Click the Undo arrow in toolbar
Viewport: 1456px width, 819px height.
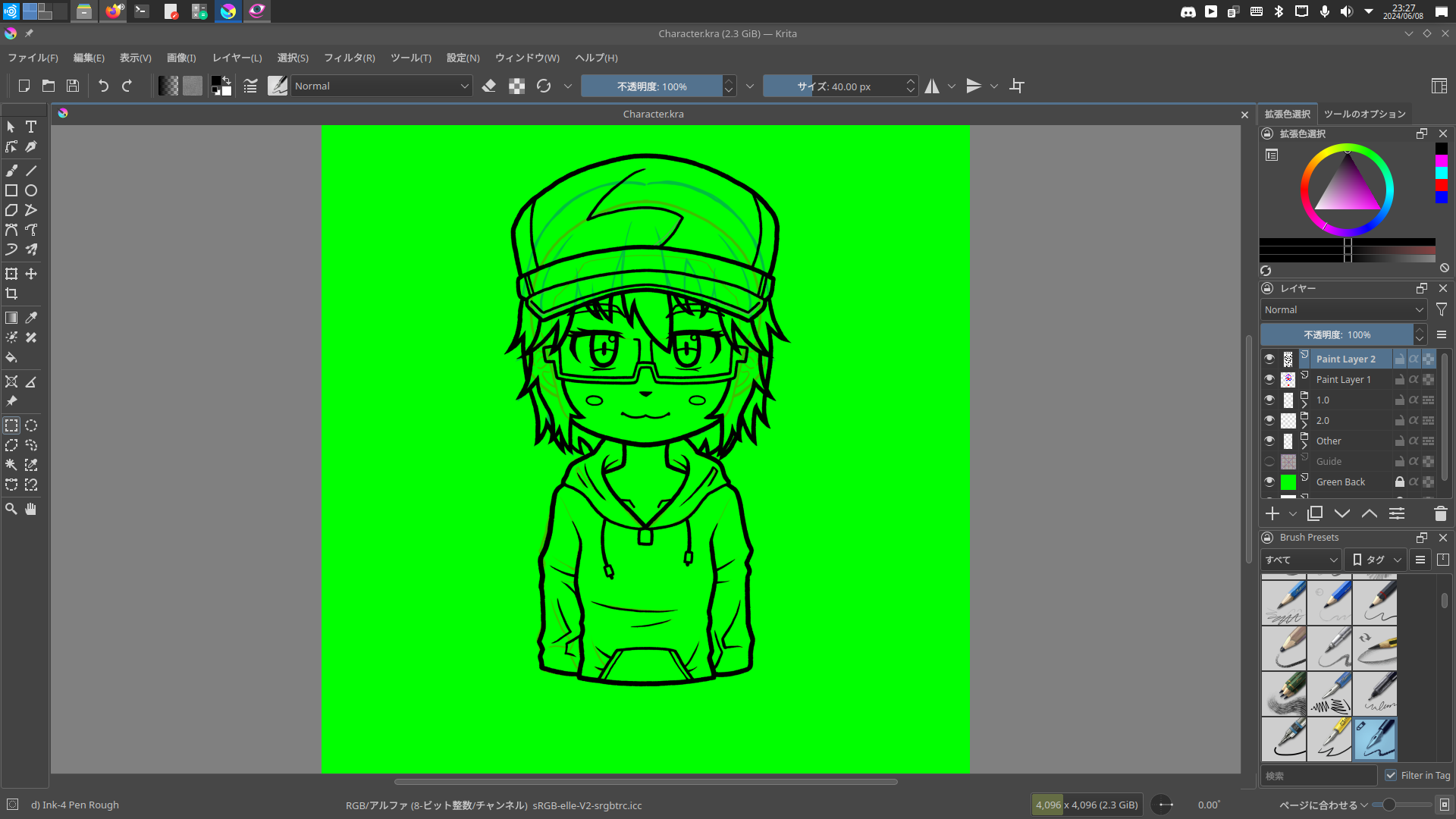point(103,86)
